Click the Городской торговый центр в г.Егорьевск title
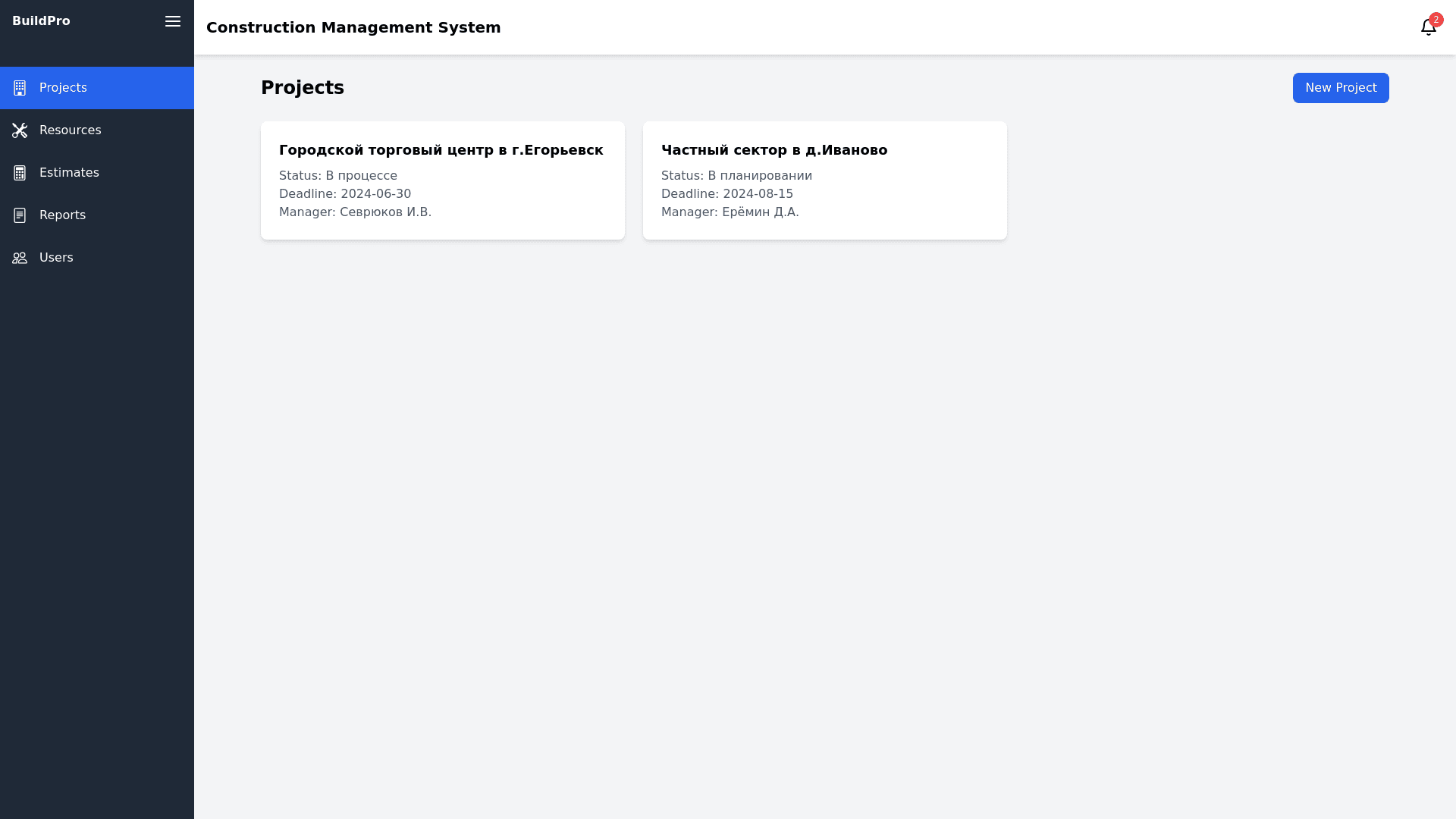The image size is (1456, 819). pyautogui.click(x=441, y=150)
